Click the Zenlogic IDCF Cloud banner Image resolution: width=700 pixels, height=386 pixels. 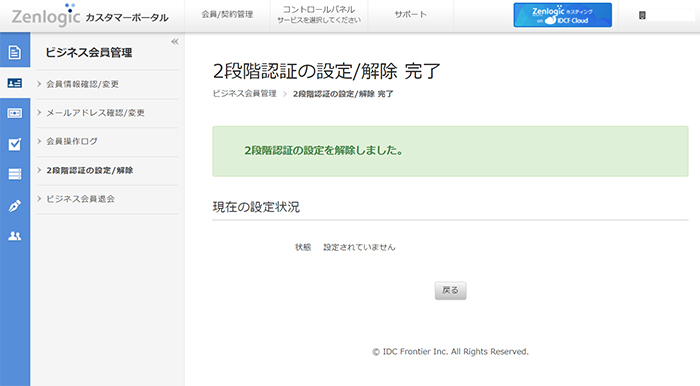[562, 15]
